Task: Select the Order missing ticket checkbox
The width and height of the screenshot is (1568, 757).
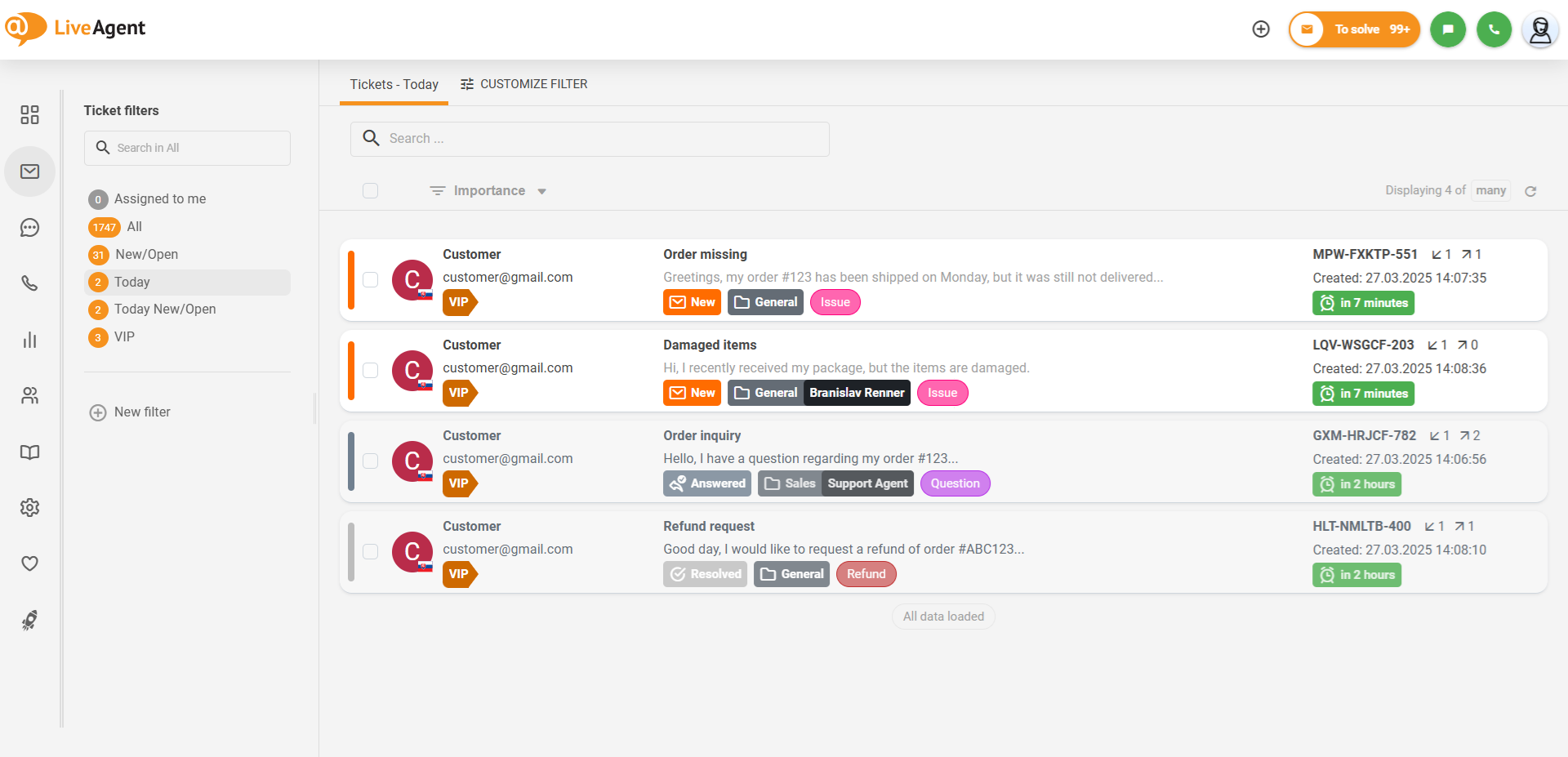Action: (x=371, y=279)
